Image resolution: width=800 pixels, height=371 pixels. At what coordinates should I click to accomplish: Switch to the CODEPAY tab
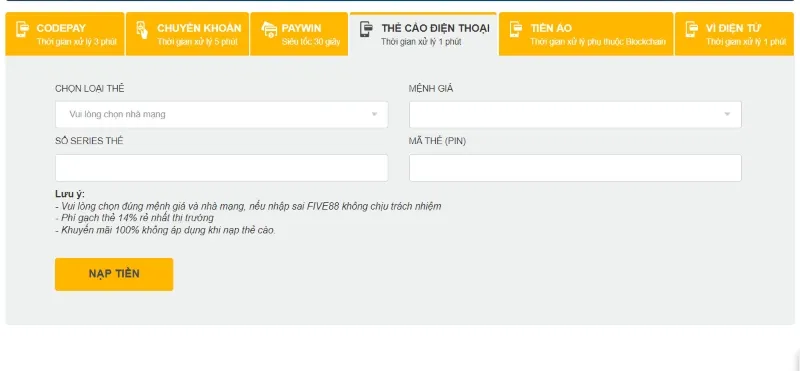(x=65, y=34)
